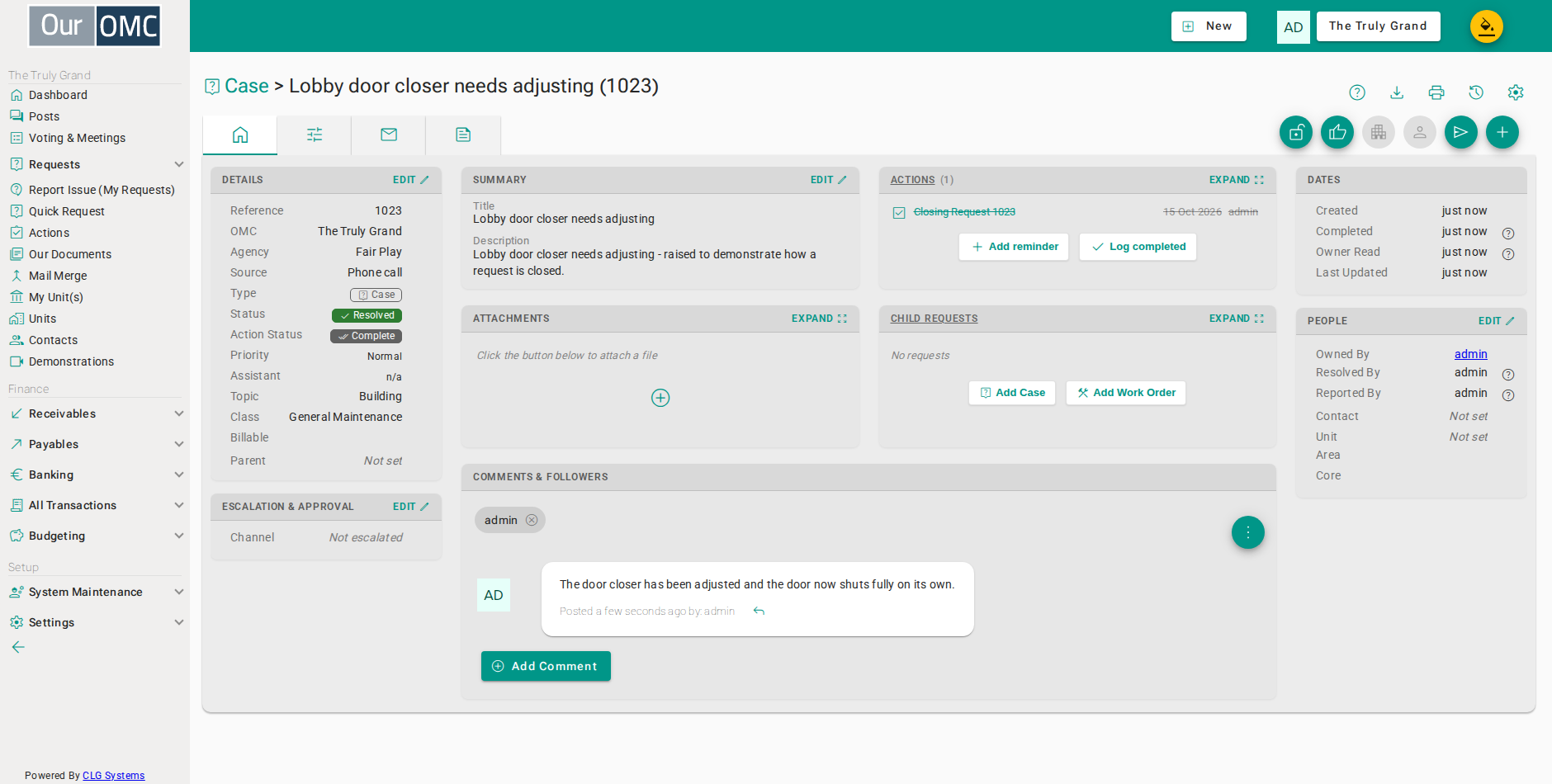The image size is (1552, 784).
Task: Open comments three-dot menu button
Action: [1248, 532]
